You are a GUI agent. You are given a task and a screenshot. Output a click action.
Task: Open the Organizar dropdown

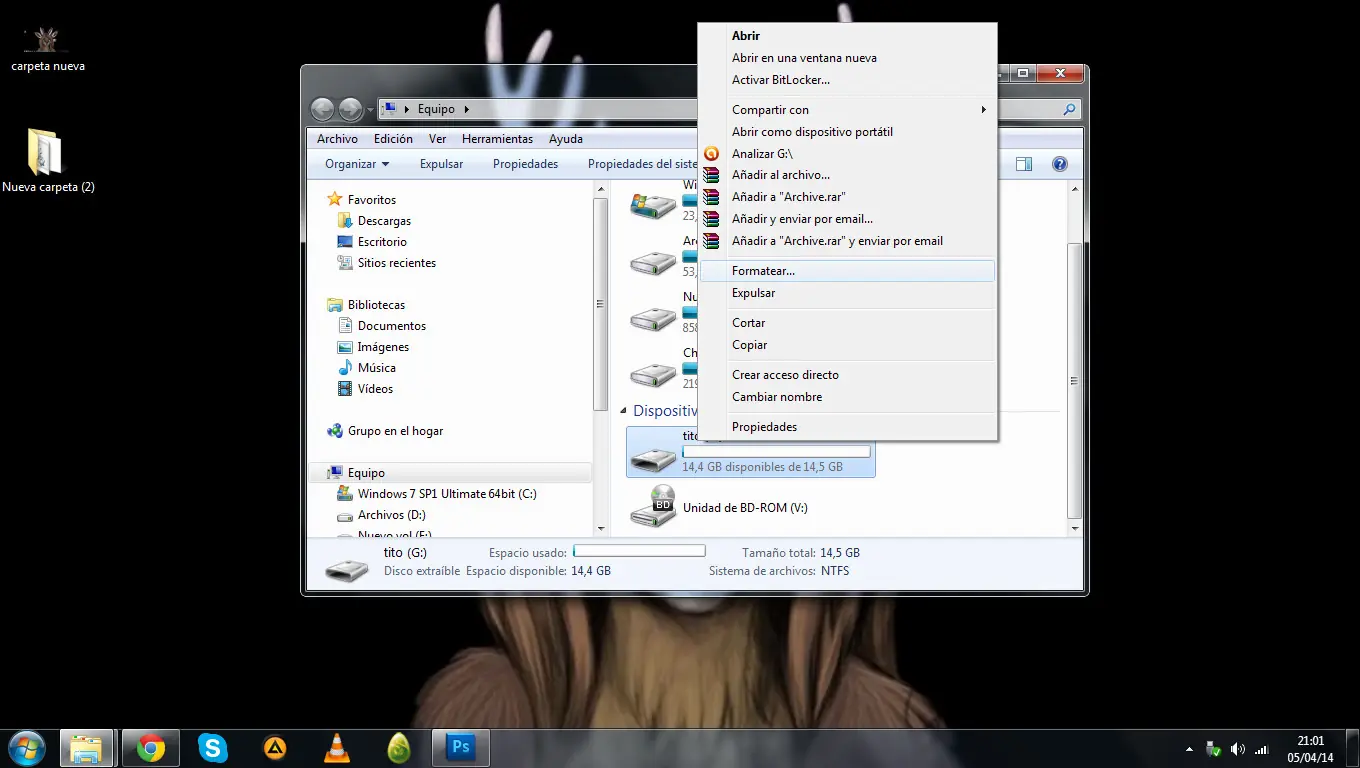(357, 164)
